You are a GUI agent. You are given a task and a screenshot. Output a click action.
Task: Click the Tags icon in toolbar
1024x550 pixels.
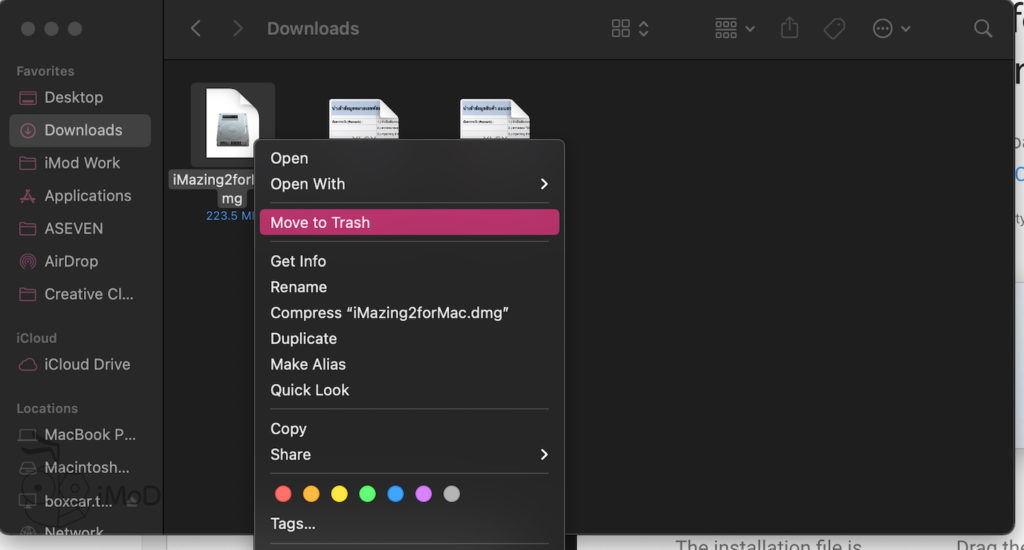coord(834,29)
